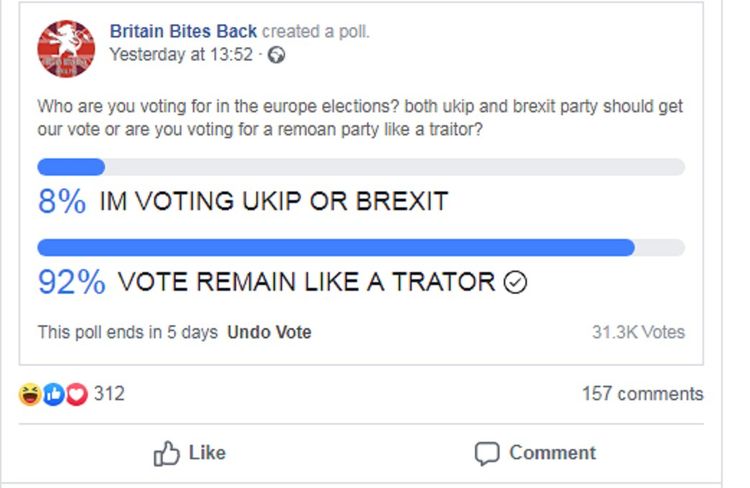The height and width of the screenshot is (488, 750).
Task: Open the Britain Bites Back profile picture
Action: coord(66,48)
